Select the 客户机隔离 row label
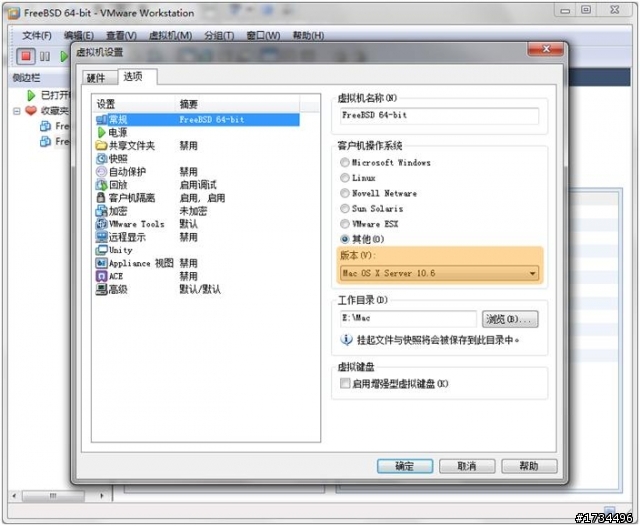Screen dimensions: 640x526 click(132, 198)
